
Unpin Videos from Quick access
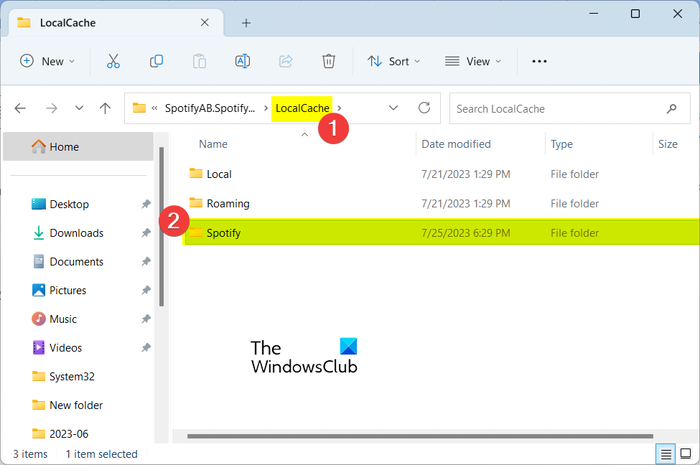point(146,348)
